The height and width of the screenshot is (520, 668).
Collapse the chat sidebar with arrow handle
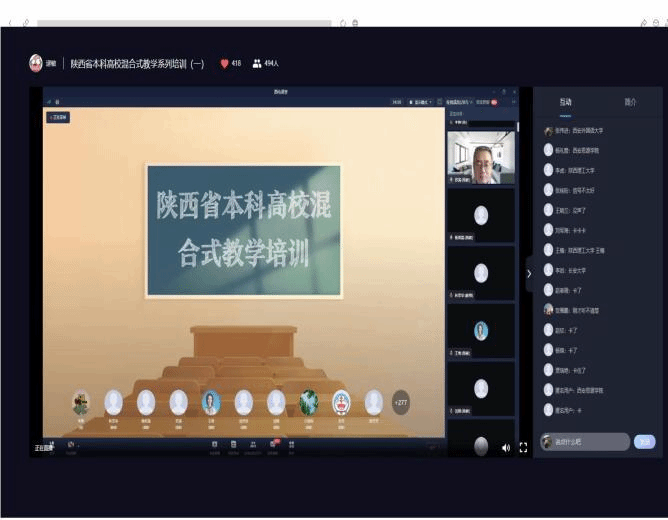point(529,273)
